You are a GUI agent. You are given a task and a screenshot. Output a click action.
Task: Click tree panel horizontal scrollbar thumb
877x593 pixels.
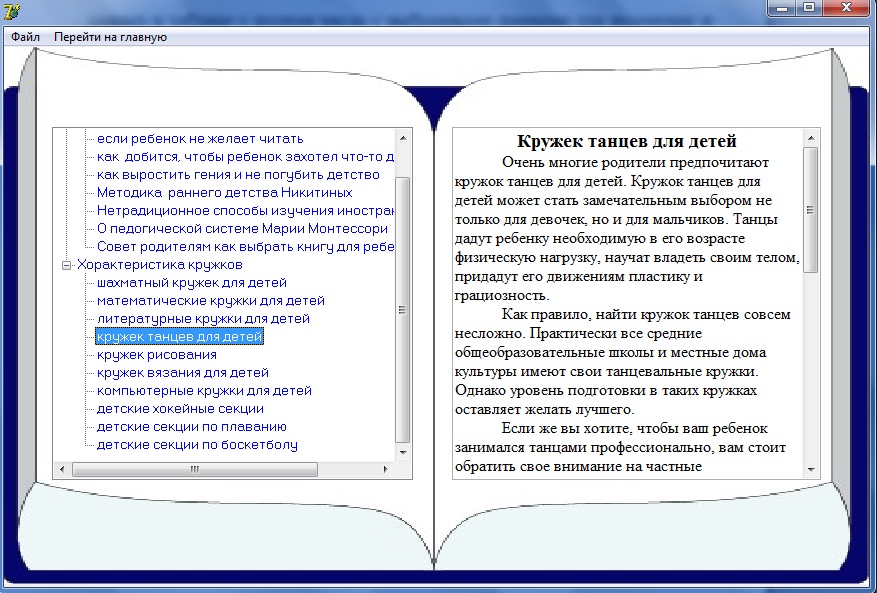[x=195, y=469]
